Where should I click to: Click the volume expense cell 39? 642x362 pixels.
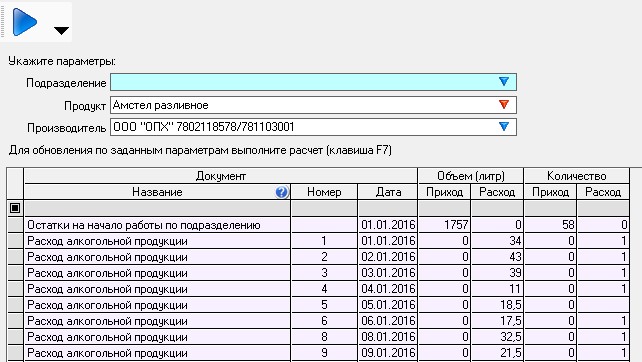pyautogui.click(x=497, y=273)
